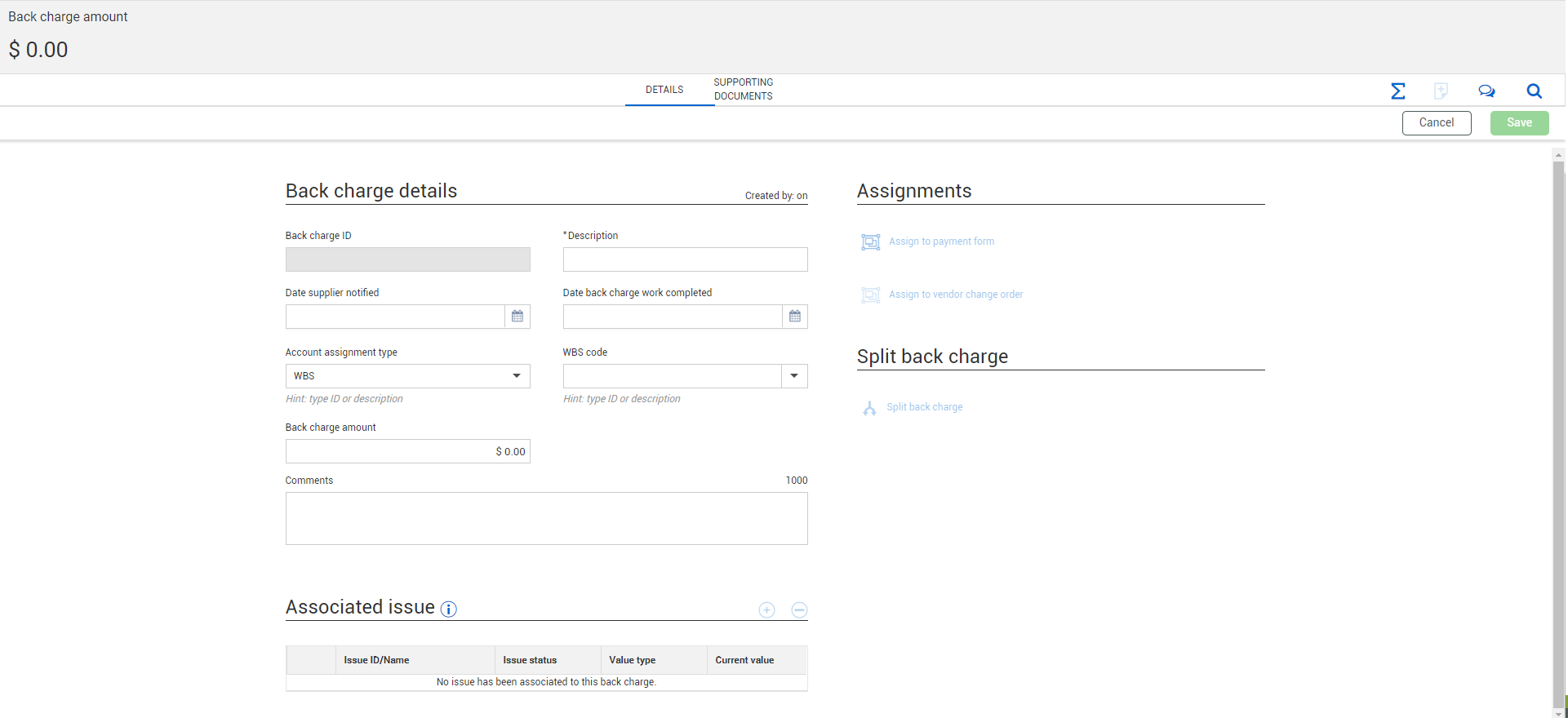The height and width of the screenshot is (718, 1568).
Task: Click Assign to vendor change order link
Action: (x=955, y=295)
